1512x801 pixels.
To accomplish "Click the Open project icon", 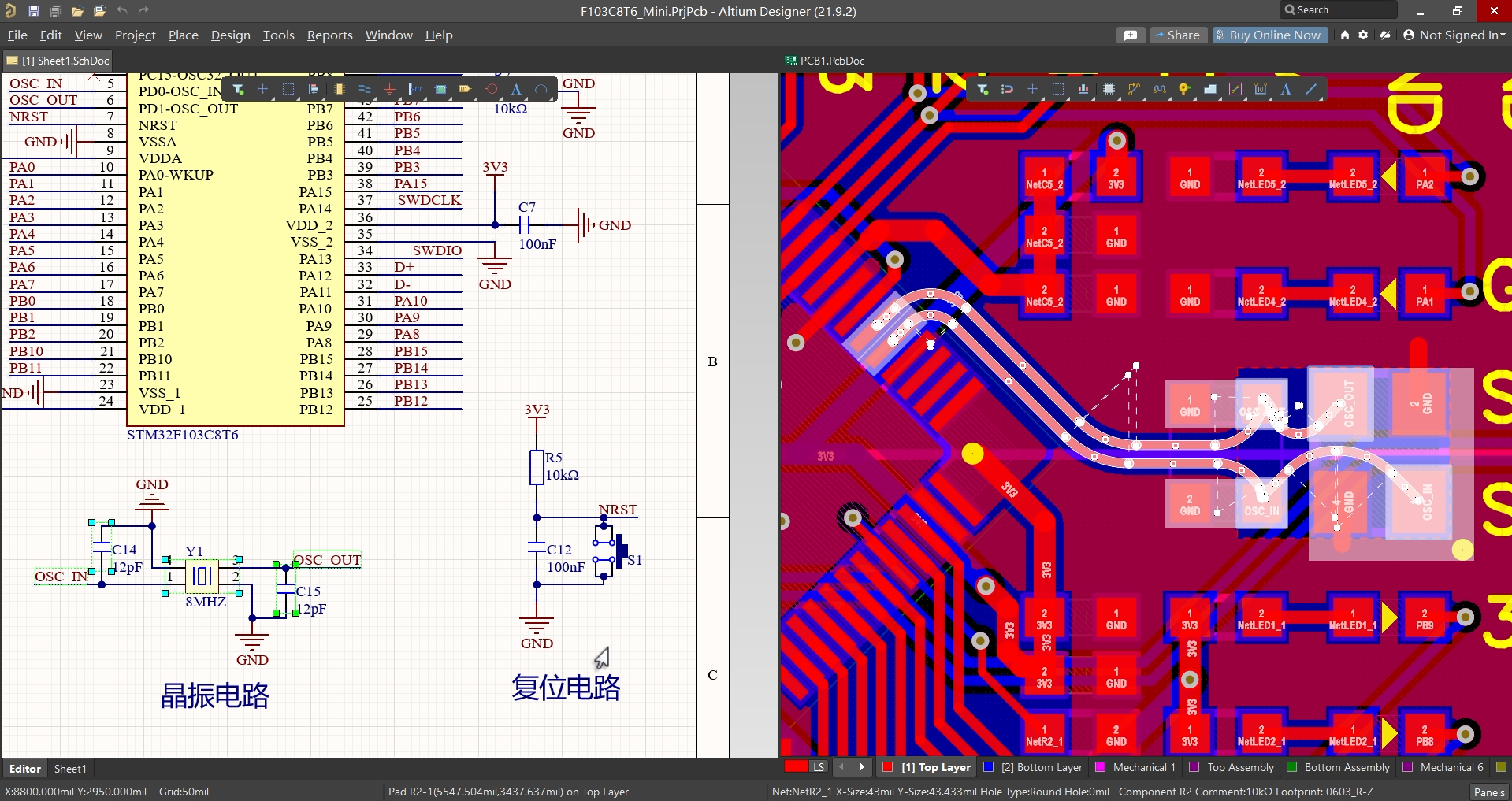I will (x=99, y=11).
